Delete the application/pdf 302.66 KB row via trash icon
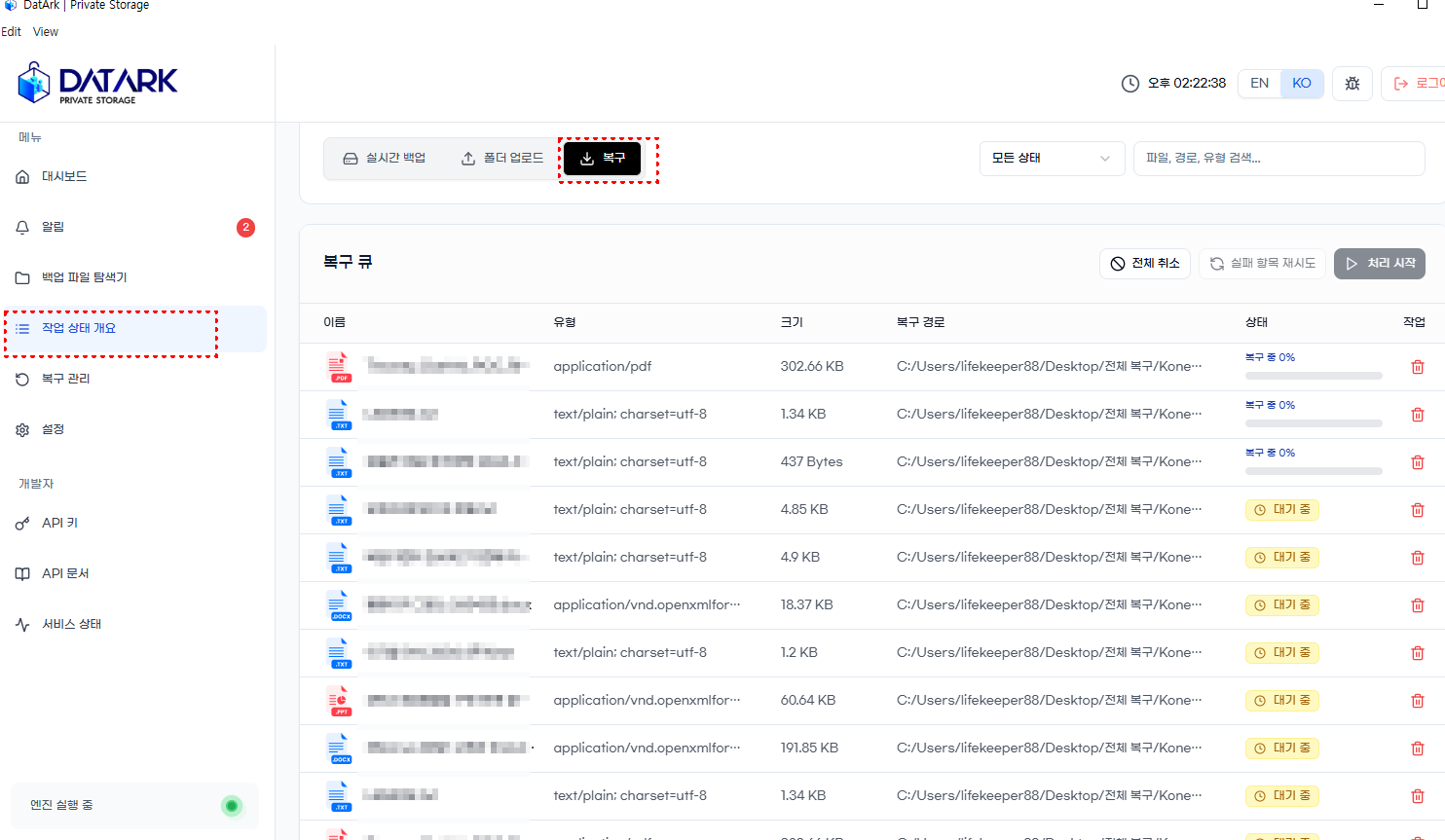Image resolution: width=1445 pixels, height=840 pixels. (1418, 367)
